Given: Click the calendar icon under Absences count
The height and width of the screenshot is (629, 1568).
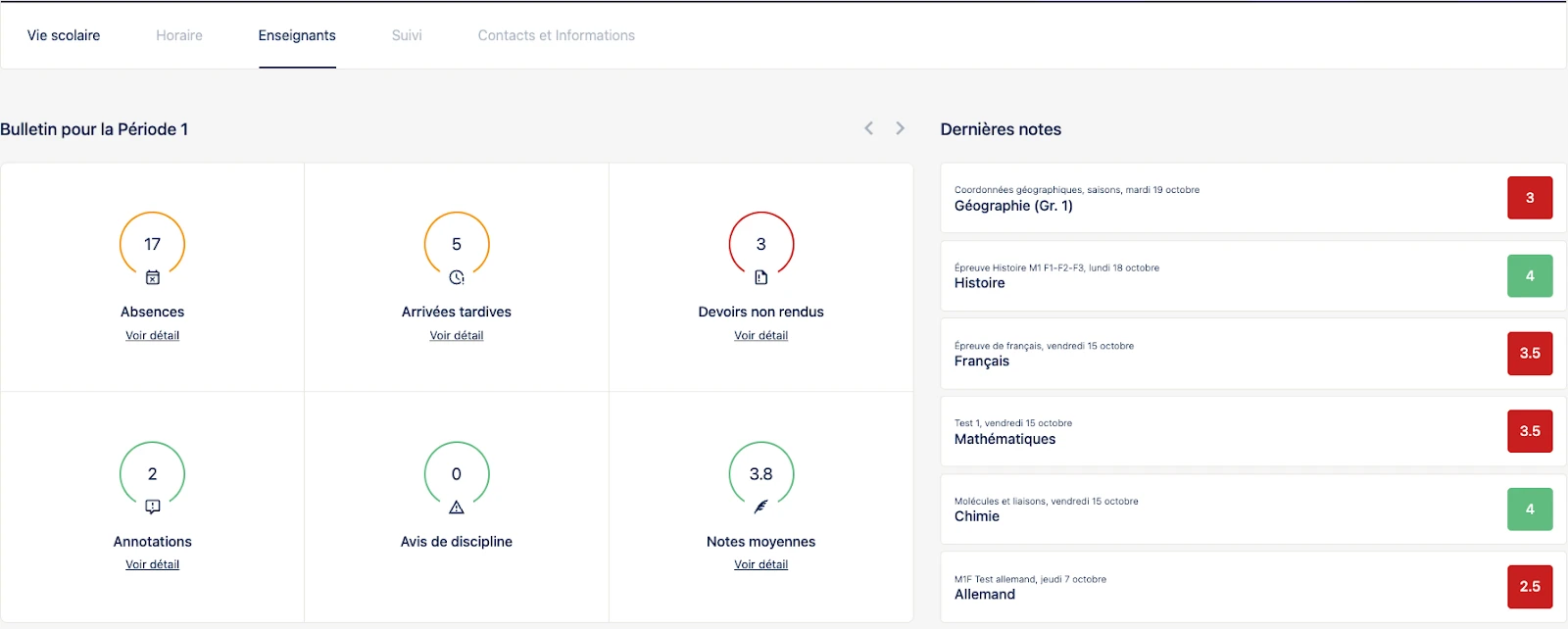Looking at the screenshot, I should [x=152, y=277].
